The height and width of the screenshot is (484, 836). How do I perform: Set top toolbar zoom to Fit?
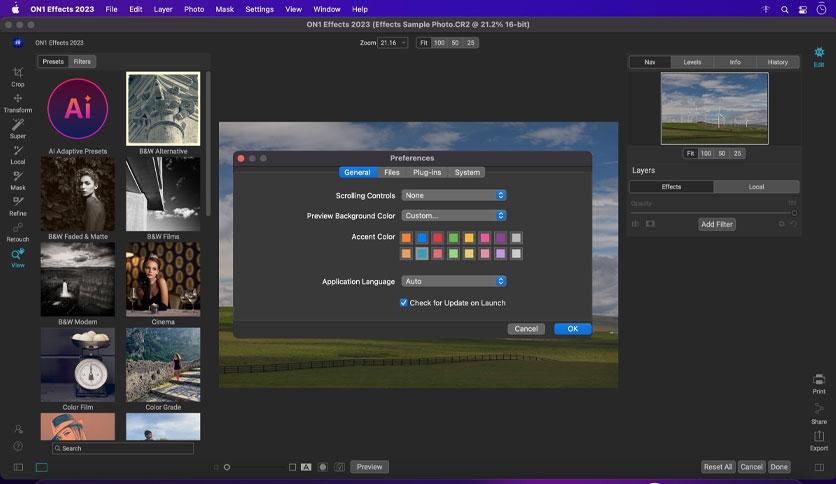click(x=423, y=43)
